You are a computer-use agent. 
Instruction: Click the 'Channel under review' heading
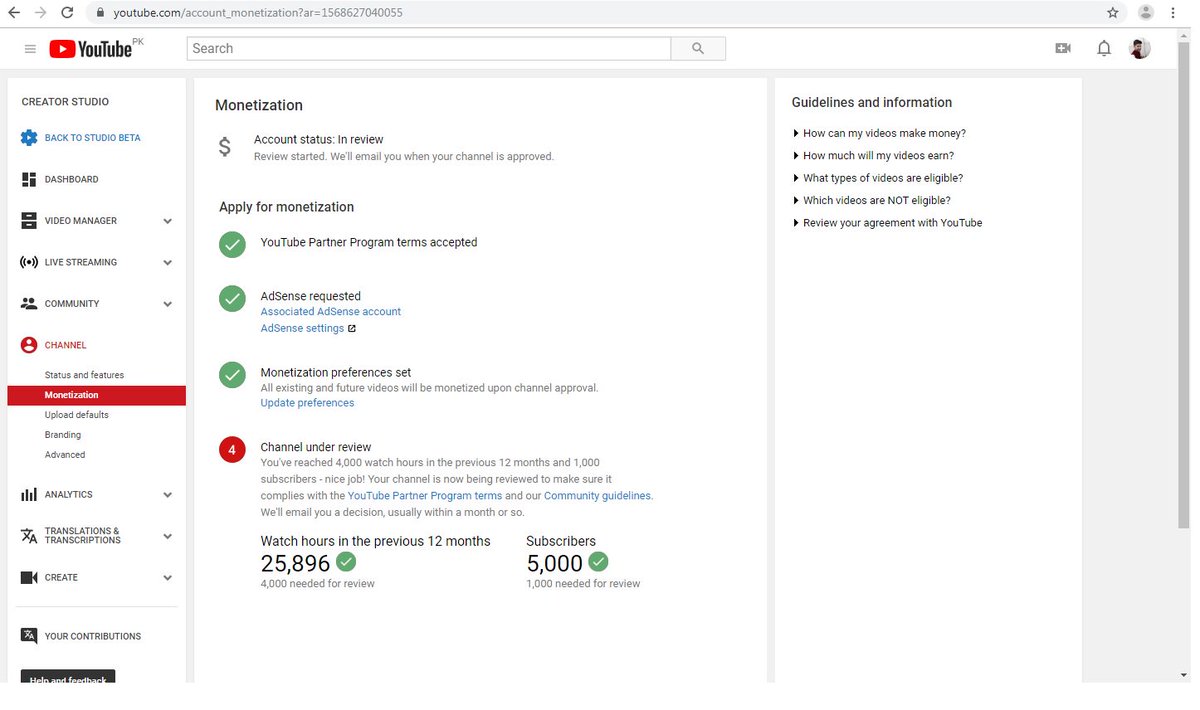(316, 447)
